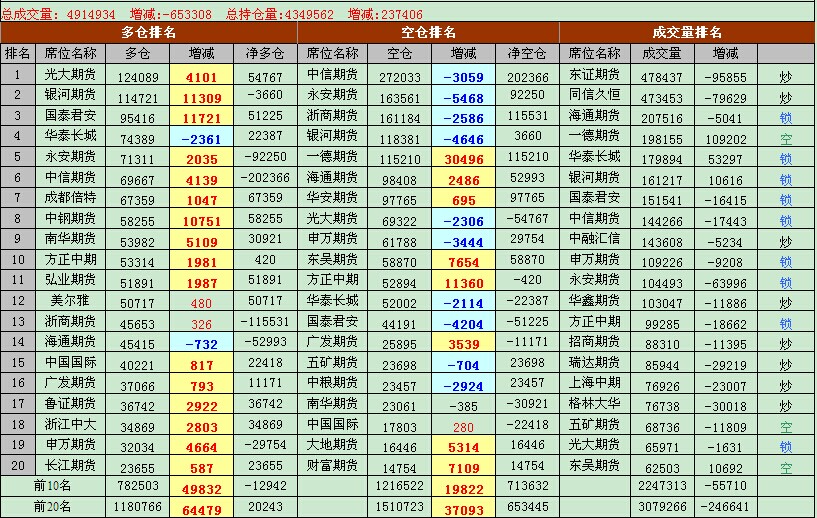Select the 净多仓 column header
This screenshot has width=817, height=518.
[x=265, y=53]
